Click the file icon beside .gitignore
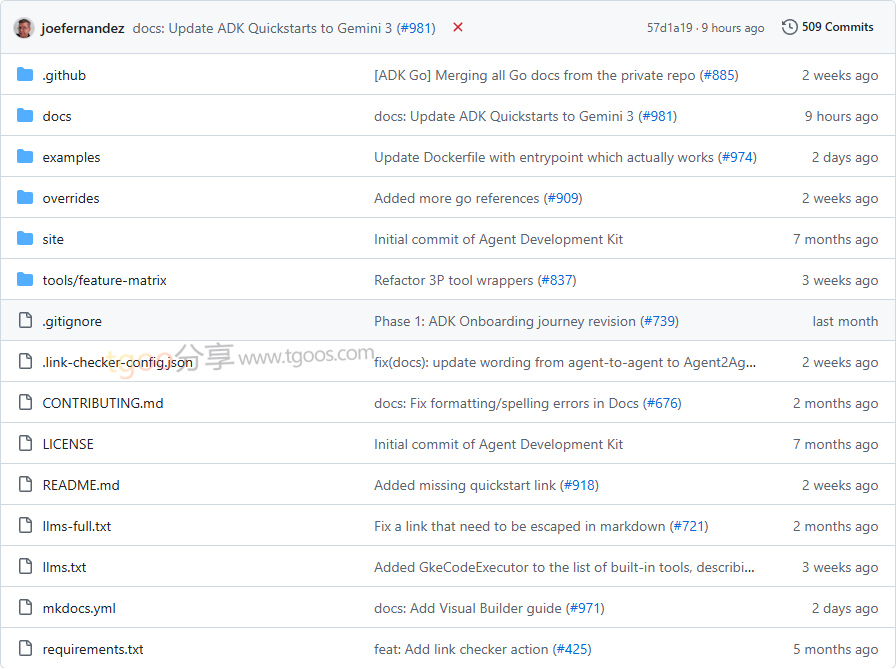 point(25,321)
